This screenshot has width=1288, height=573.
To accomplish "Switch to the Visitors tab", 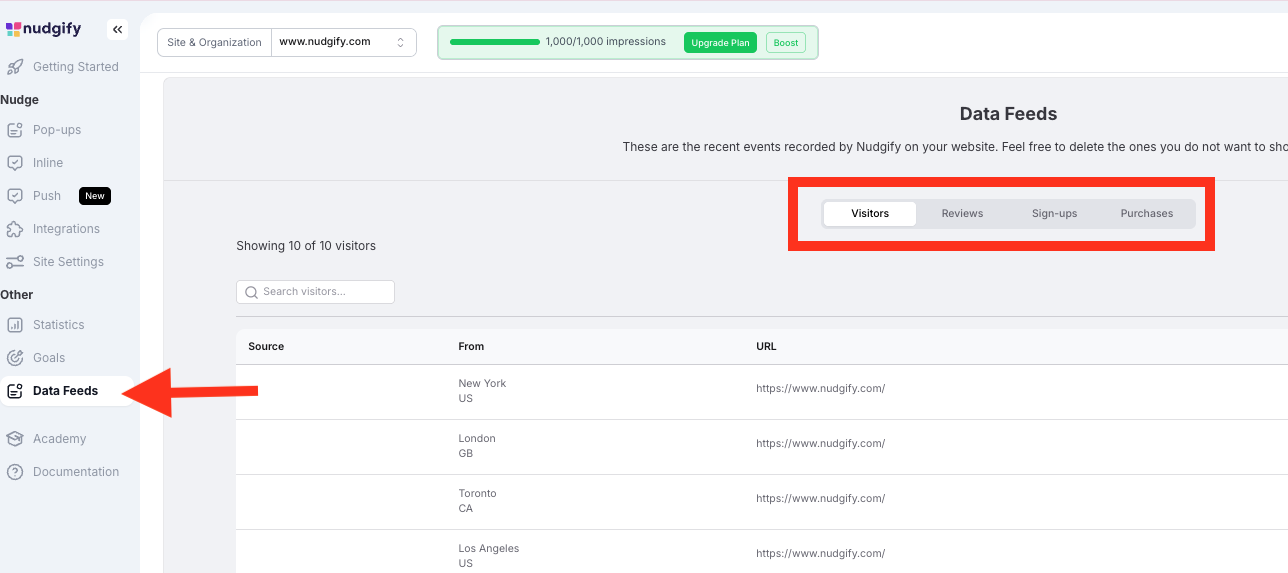I will [x=870, y=214].
